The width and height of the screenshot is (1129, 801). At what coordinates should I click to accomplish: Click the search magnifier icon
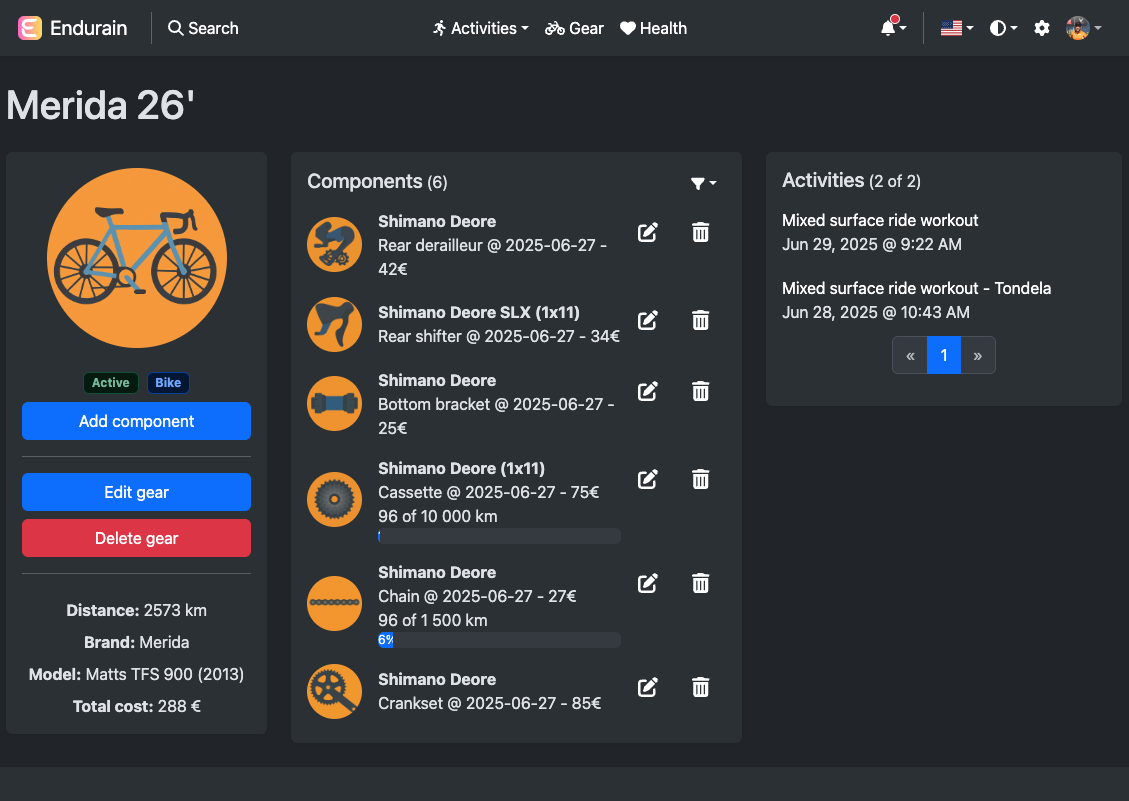tap(174, 28)
